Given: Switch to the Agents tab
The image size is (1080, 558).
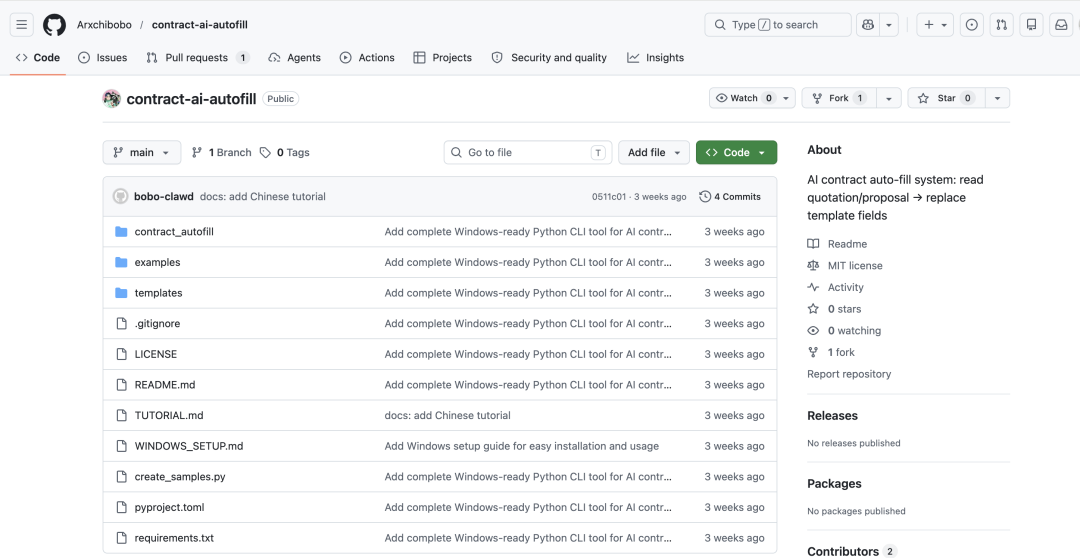Looking at the screenshot, I should pyautogui.click(x=295, y=58).
